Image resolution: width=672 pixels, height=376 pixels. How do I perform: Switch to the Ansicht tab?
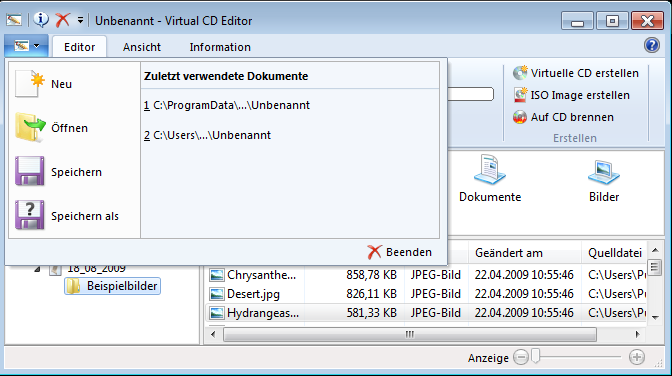click(142, 47)
